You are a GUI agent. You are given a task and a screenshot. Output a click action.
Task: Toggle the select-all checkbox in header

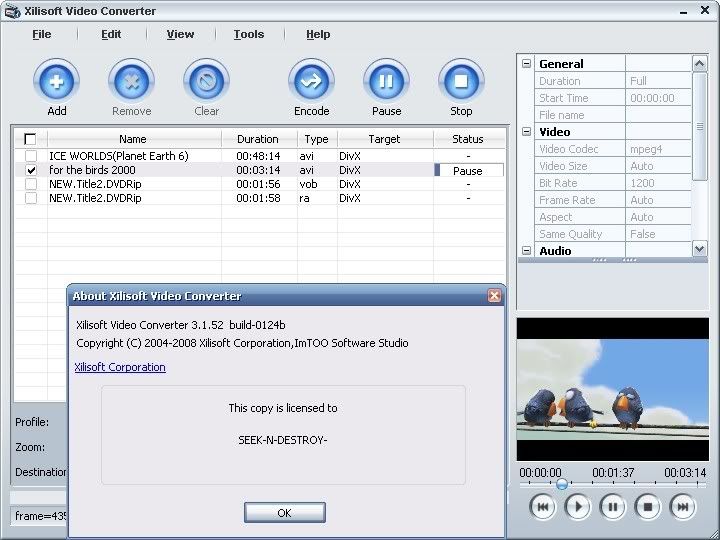click(30, 139)
